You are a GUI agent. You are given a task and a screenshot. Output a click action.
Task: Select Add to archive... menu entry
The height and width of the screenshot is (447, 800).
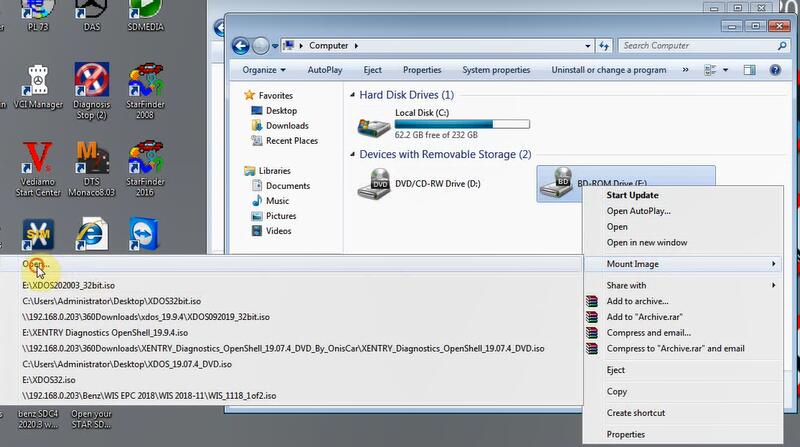tap(683, 301)
